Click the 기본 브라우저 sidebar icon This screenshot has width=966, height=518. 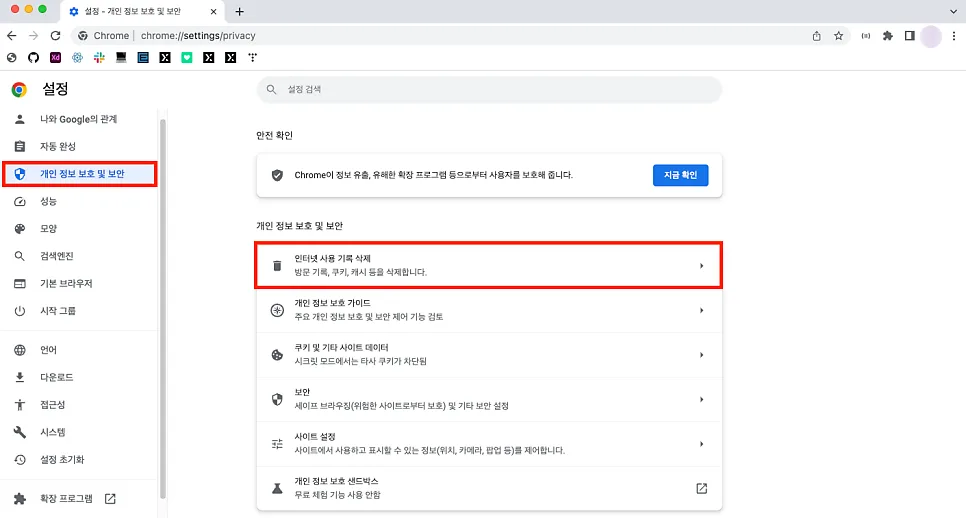(x=20, y=283)
